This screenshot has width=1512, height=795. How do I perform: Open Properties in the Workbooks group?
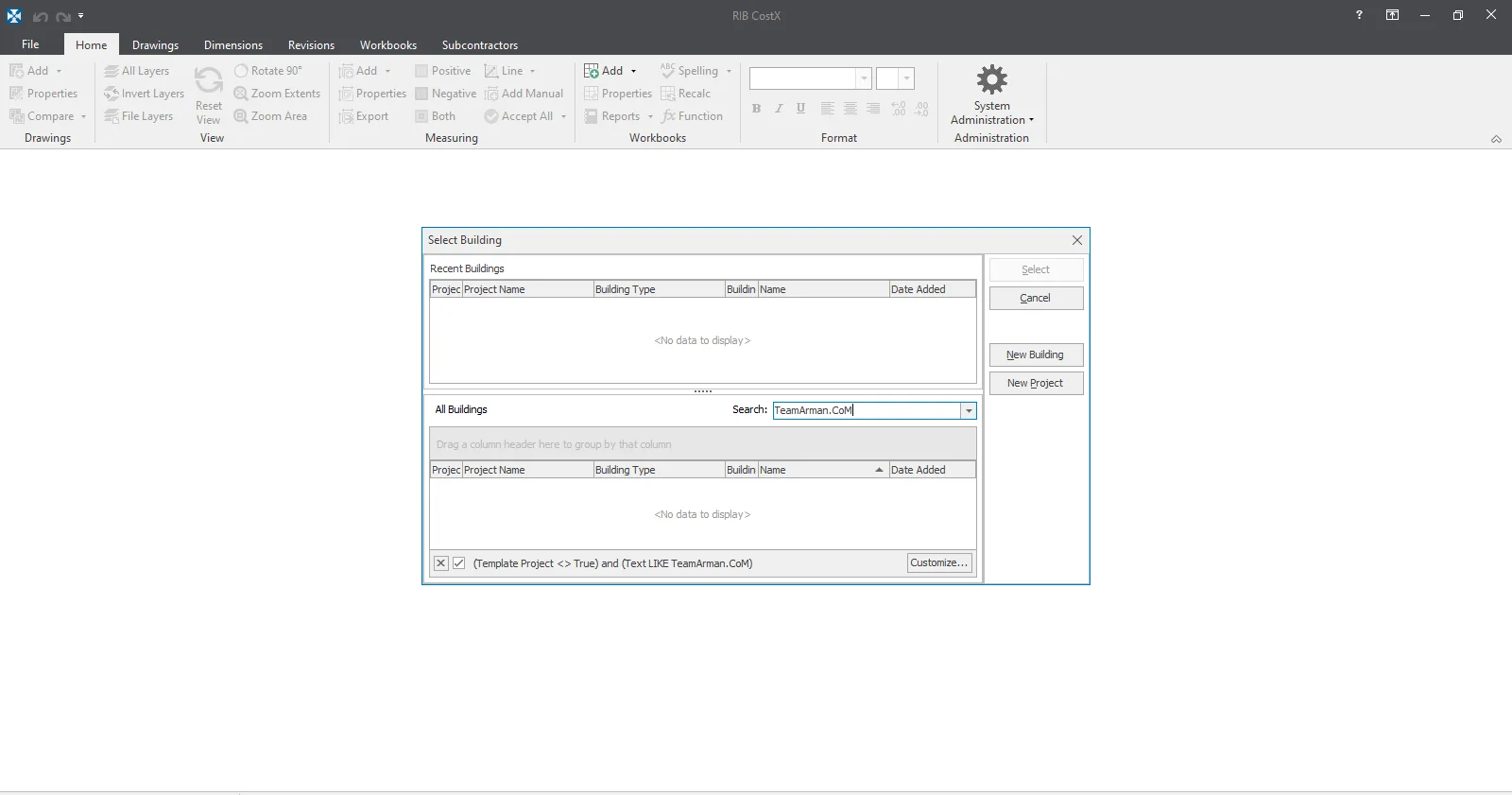tap(618, 94)
